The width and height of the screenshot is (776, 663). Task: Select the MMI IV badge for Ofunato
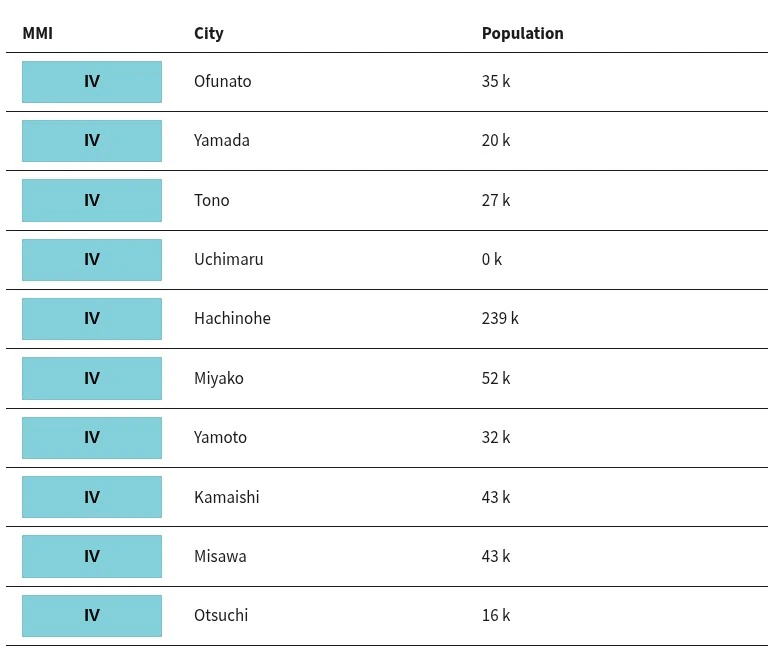point(92,82)
